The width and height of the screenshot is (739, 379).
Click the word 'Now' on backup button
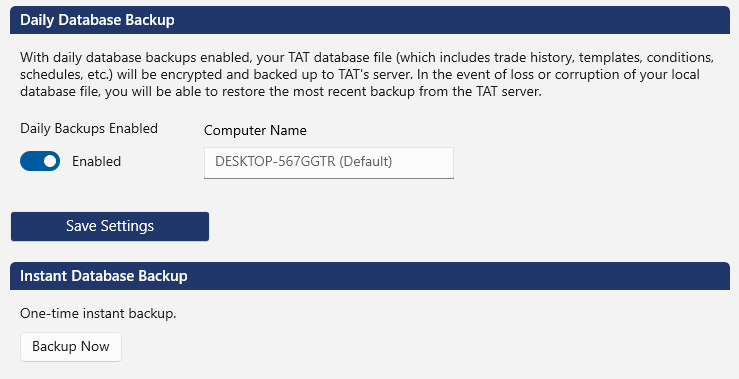[x=95, y=346]
